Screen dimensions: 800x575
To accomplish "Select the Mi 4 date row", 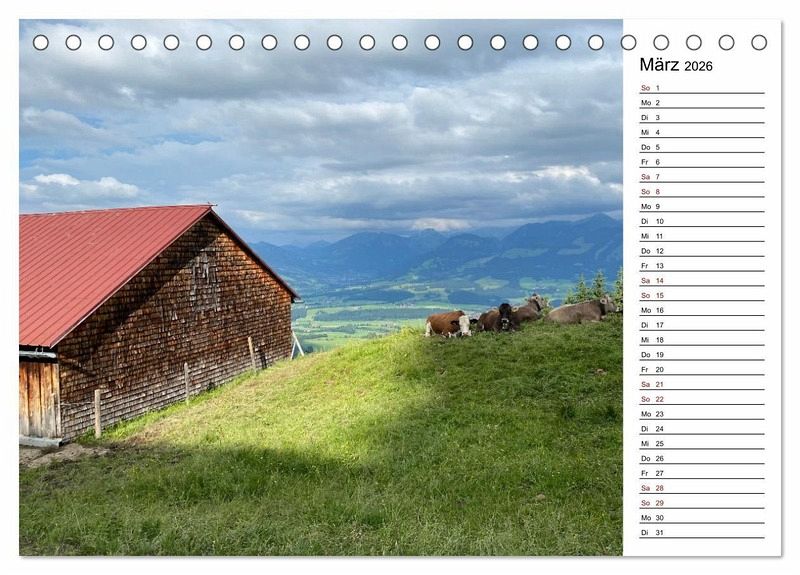I will tap(702, 132).
